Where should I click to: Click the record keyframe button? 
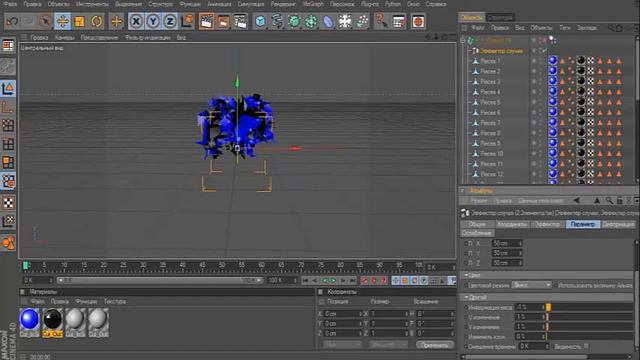(x=364, y=280)
